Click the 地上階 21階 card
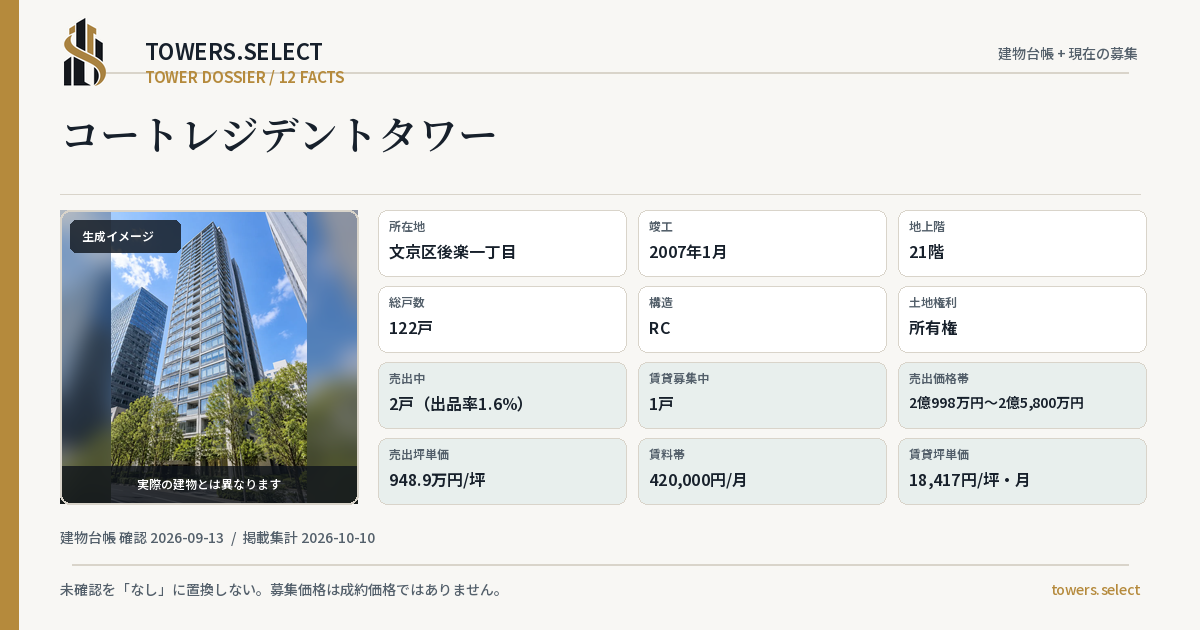The width and height of the screenshot is (1200, 630). point(1022,243)
